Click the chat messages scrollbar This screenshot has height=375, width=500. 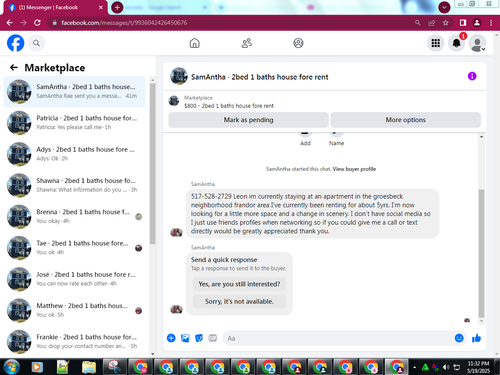(481, 253)
